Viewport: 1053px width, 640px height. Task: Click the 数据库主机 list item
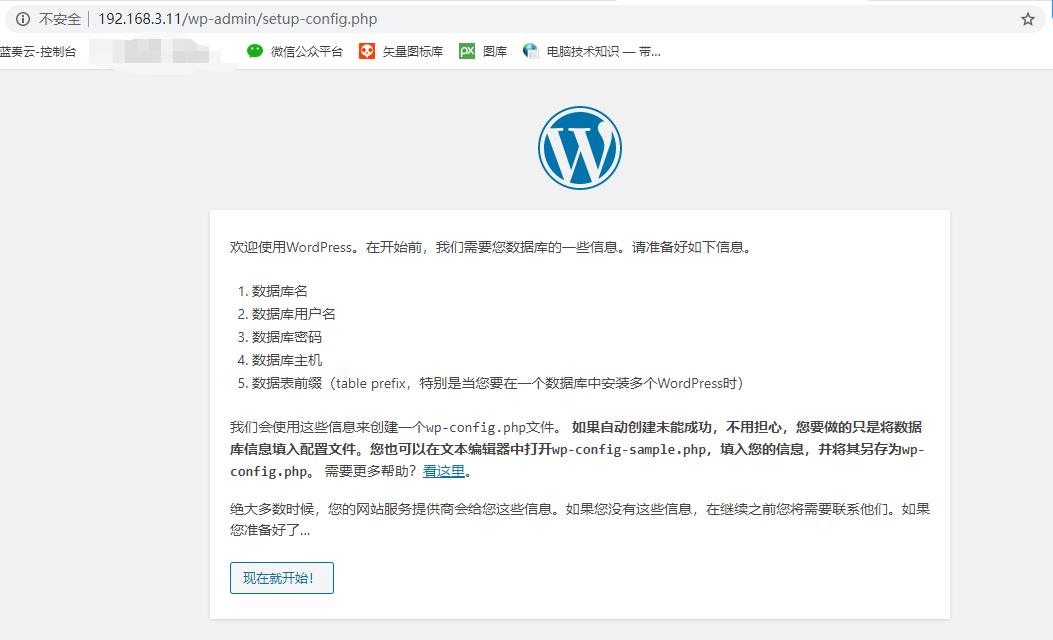286,360
